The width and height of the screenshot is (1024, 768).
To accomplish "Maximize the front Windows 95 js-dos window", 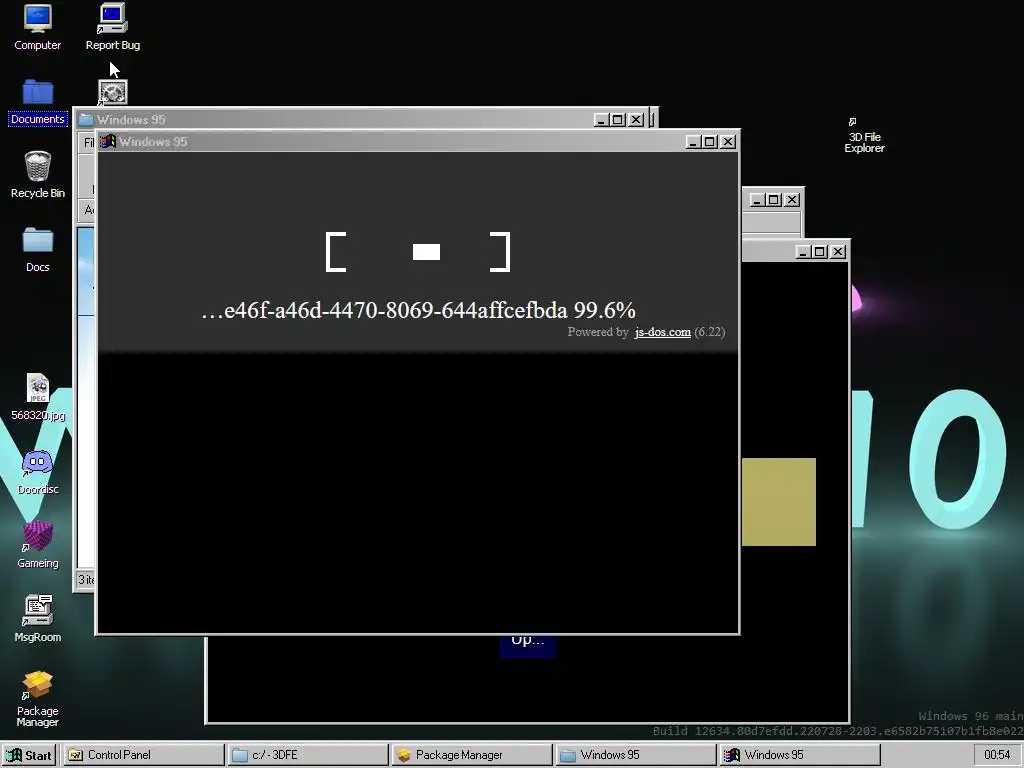I will (x=710, y=142).
